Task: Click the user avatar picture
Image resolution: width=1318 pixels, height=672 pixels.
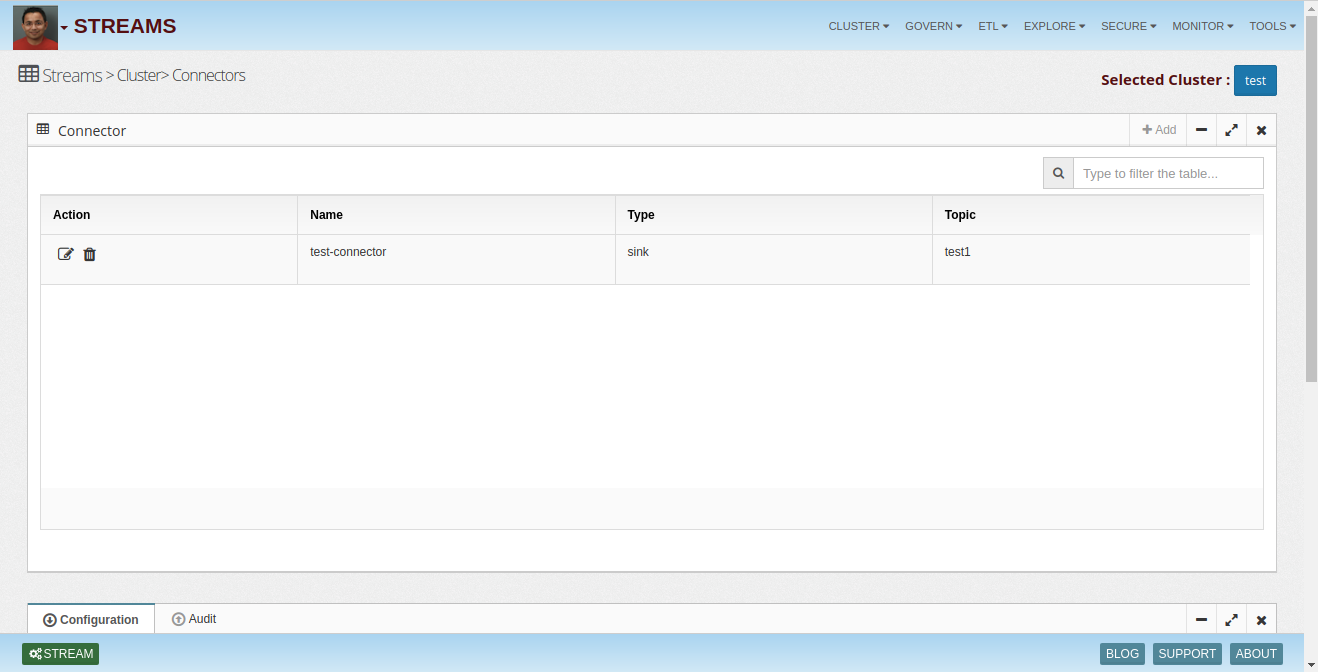Action: pyautogui.click(x=35, y=27)
